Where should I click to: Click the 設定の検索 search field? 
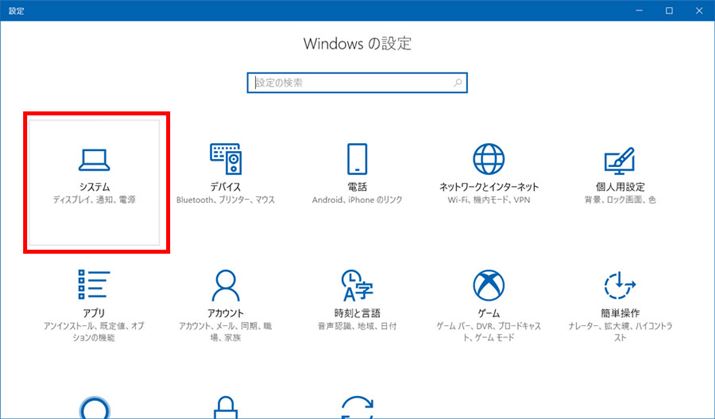[x=357, y=83]
